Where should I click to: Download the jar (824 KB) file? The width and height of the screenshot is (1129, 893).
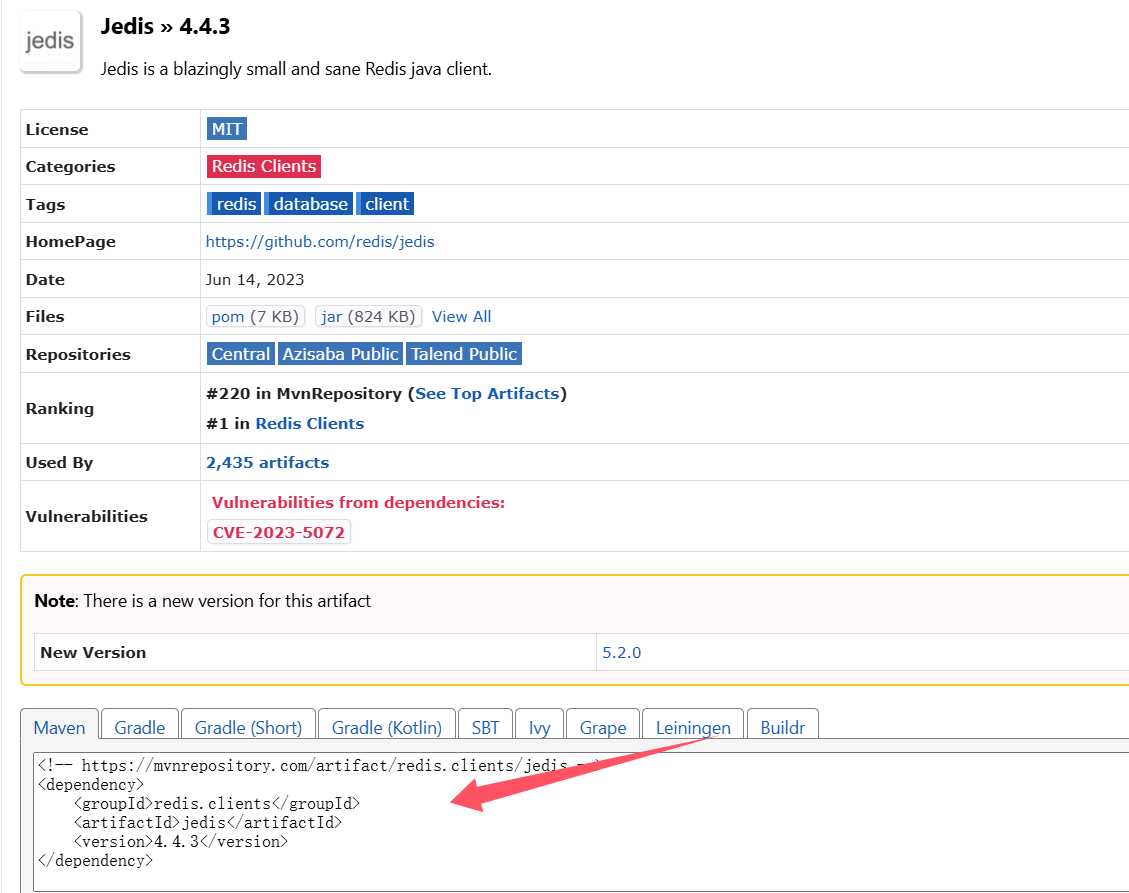[369, 317]
